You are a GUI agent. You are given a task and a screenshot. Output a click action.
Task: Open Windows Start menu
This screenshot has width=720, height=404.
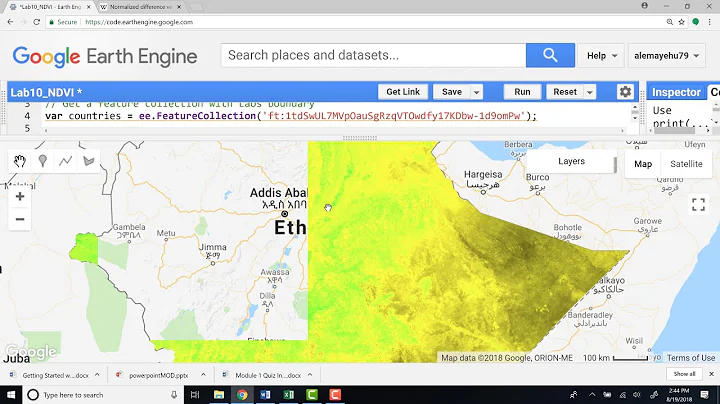(11, 395)
